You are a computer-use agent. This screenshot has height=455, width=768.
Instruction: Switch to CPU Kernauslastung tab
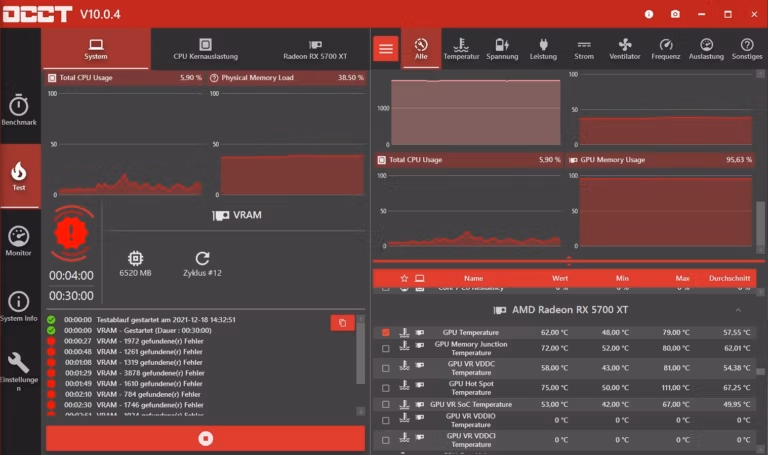point(206,49)
